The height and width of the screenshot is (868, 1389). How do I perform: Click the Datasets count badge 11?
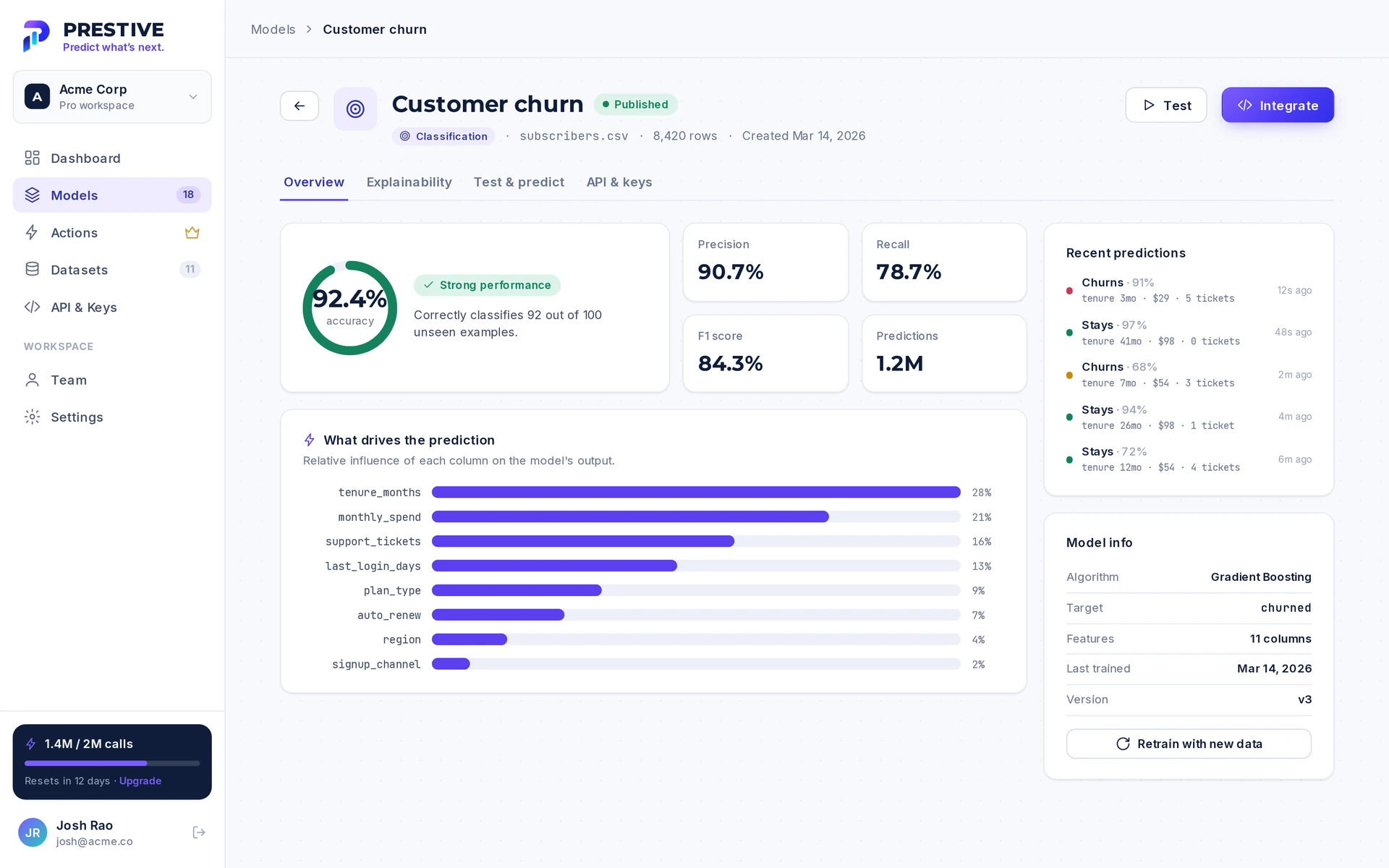[190, 269]
